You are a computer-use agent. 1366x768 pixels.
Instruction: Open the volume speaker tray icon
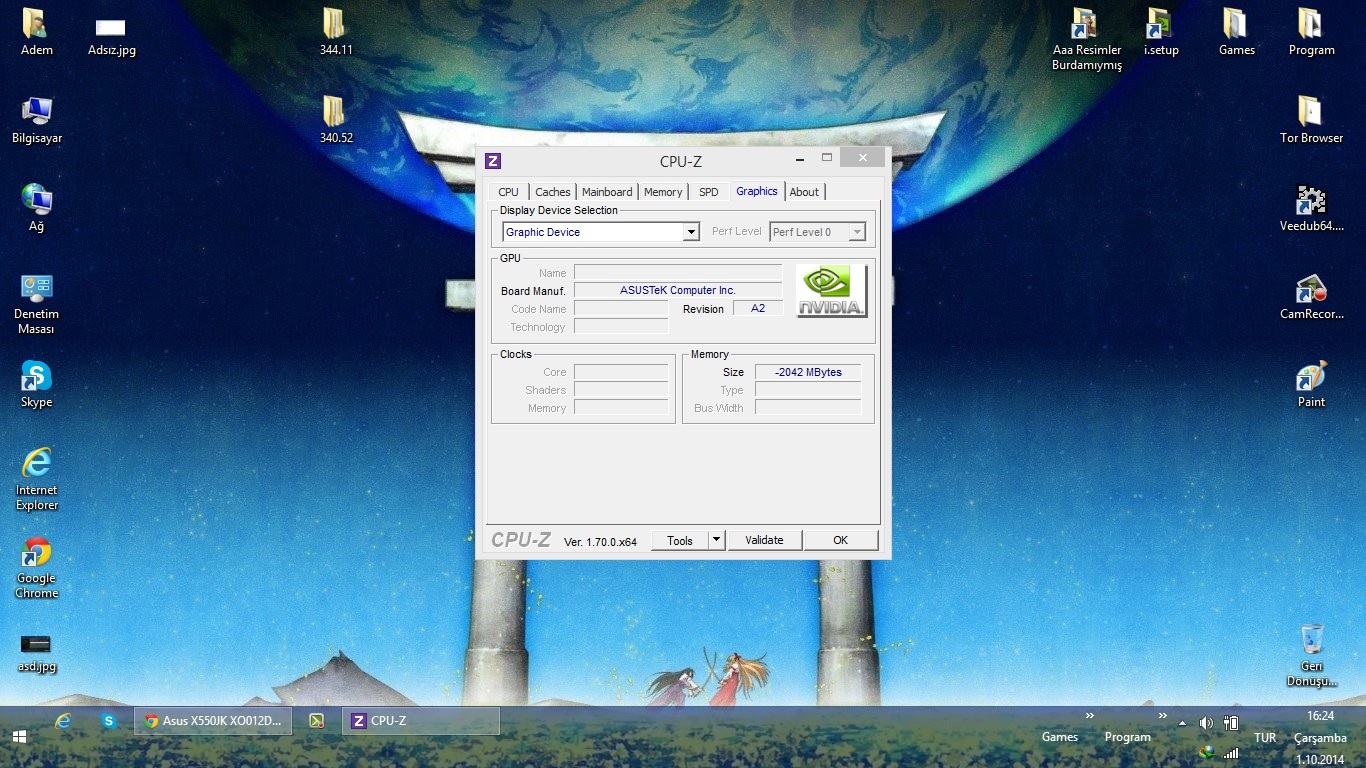[x=1206, y=723]
